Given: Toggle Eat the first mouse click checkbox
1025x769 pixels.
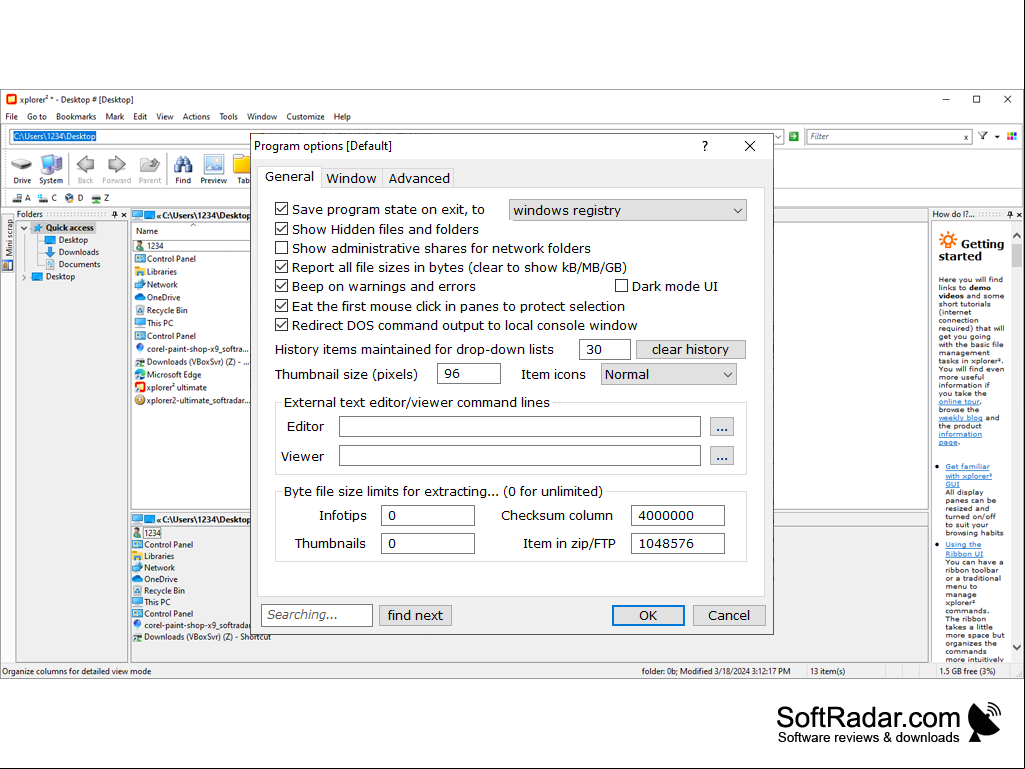Looking at the screenshot, I should click(x=282, y=306).
